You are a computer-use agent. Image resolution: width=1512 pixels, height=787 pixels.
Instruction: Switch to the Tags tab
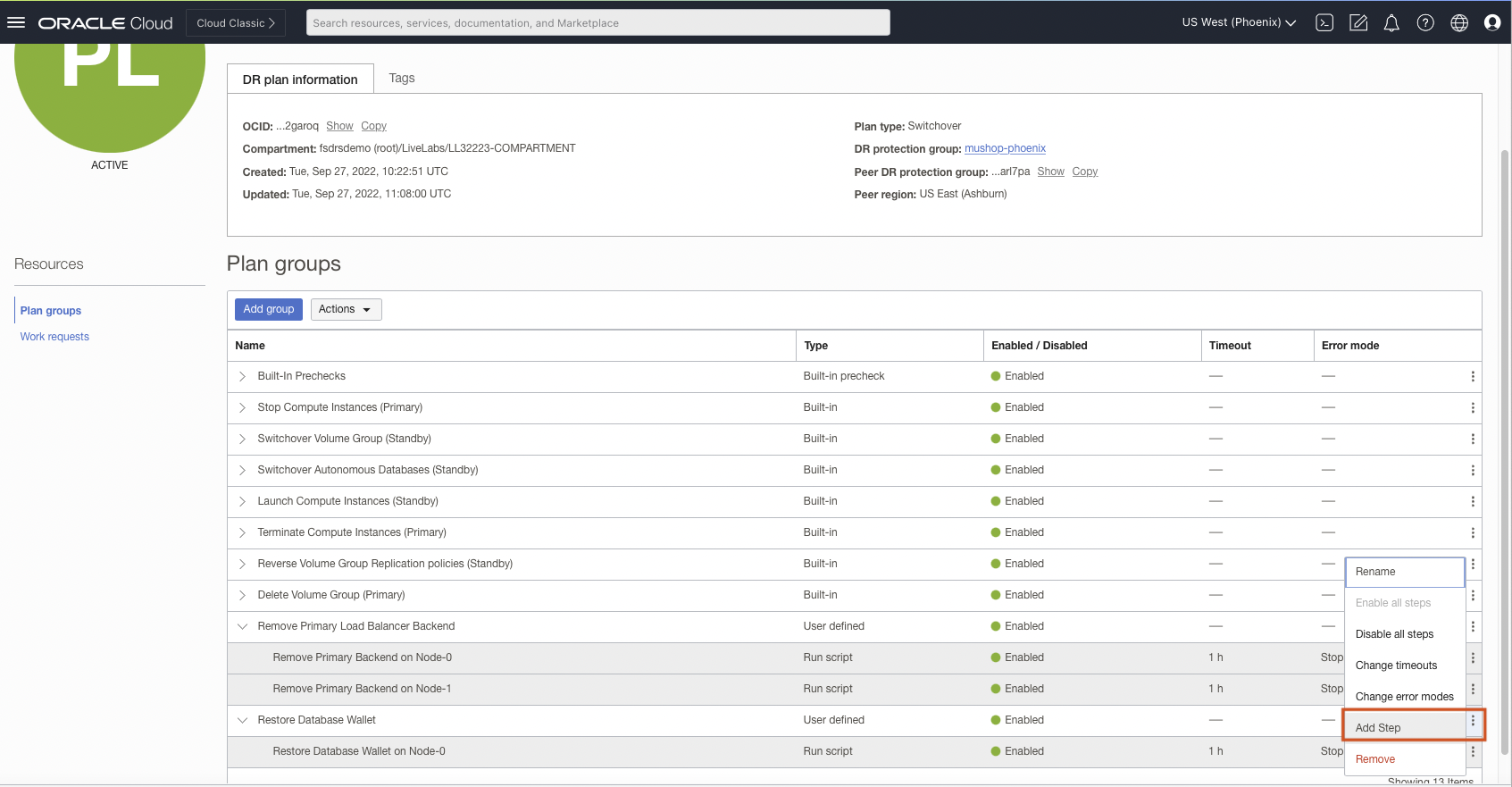[402, 79]
